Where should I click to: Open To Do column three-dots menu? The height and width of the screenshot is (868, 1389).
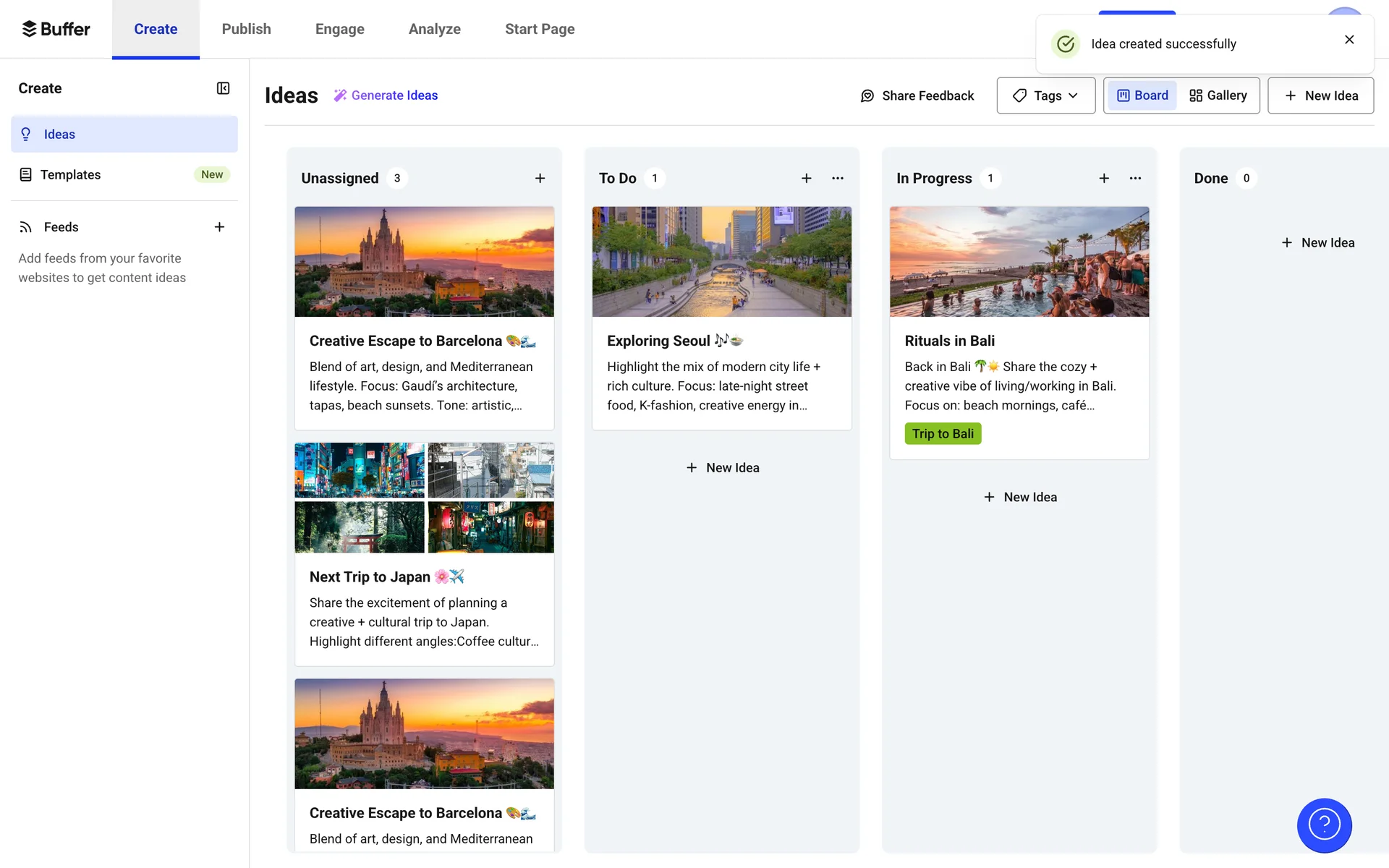[x=838, y=178]
